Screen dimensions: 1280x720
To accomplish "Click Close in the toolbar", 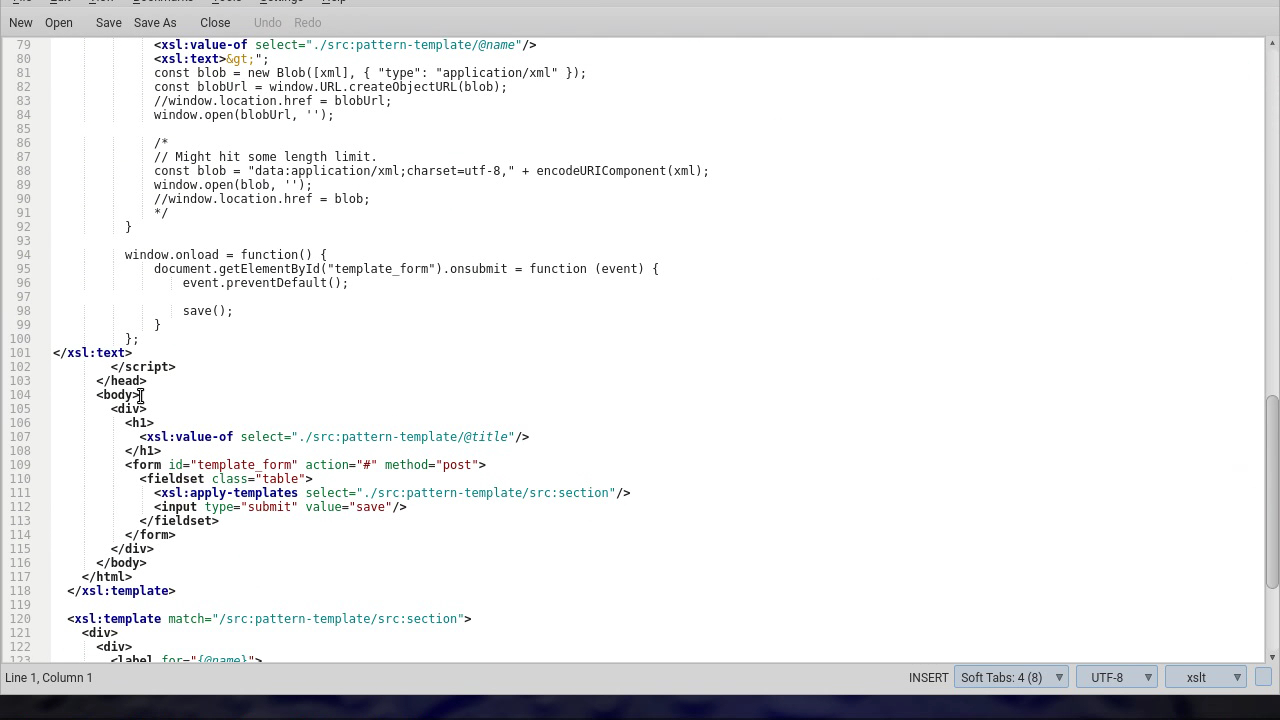I will pyautogui.click(x=215, y=22).
